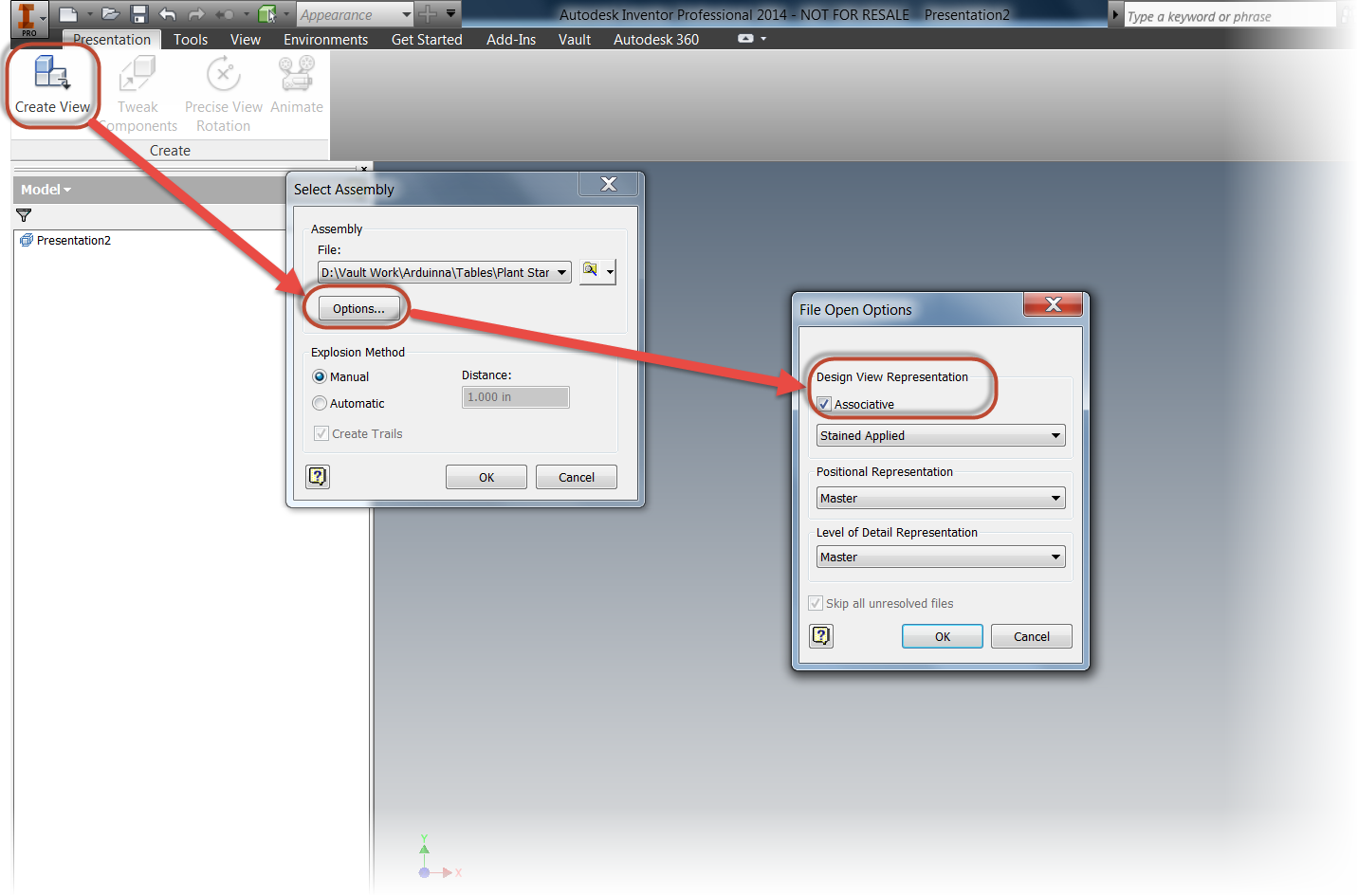Click the Redo arrow icon
Image resolution: width=1358 pixels, height=896 pixels.
tap(196, 14)
